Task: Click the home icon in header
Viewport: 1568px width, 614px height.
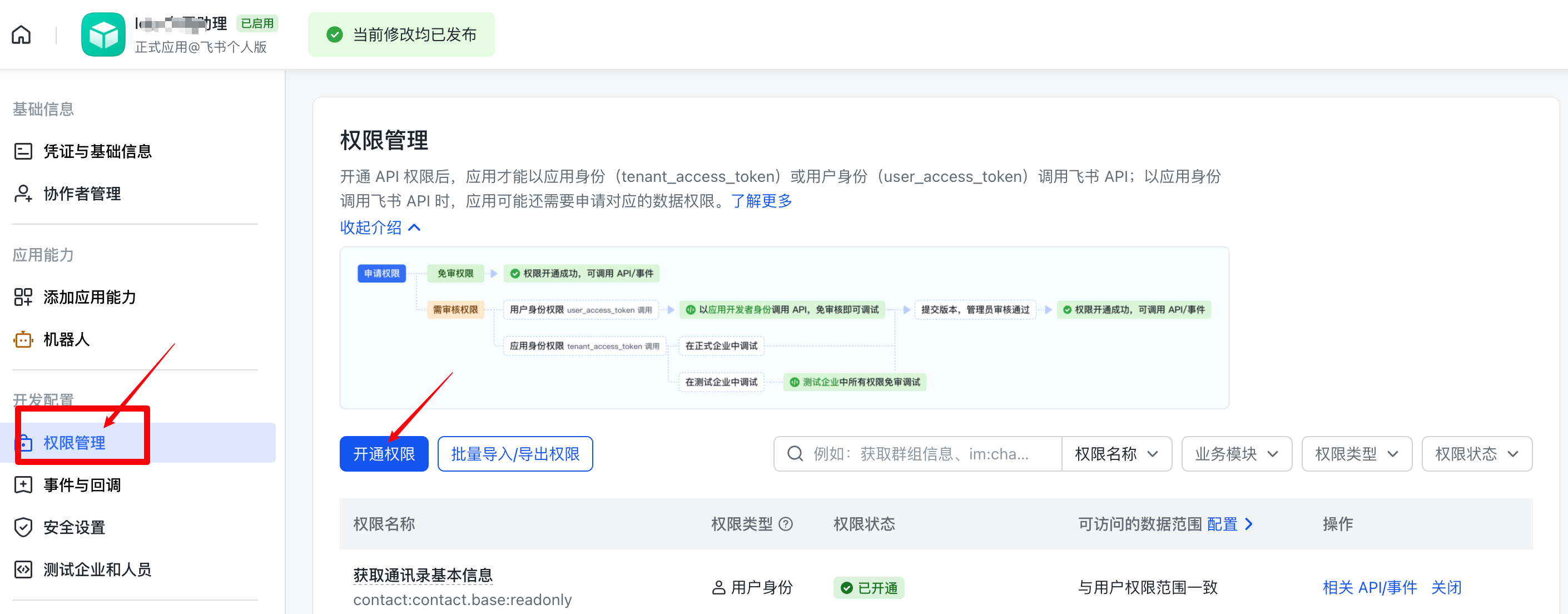Action: (x=21, y=34)
